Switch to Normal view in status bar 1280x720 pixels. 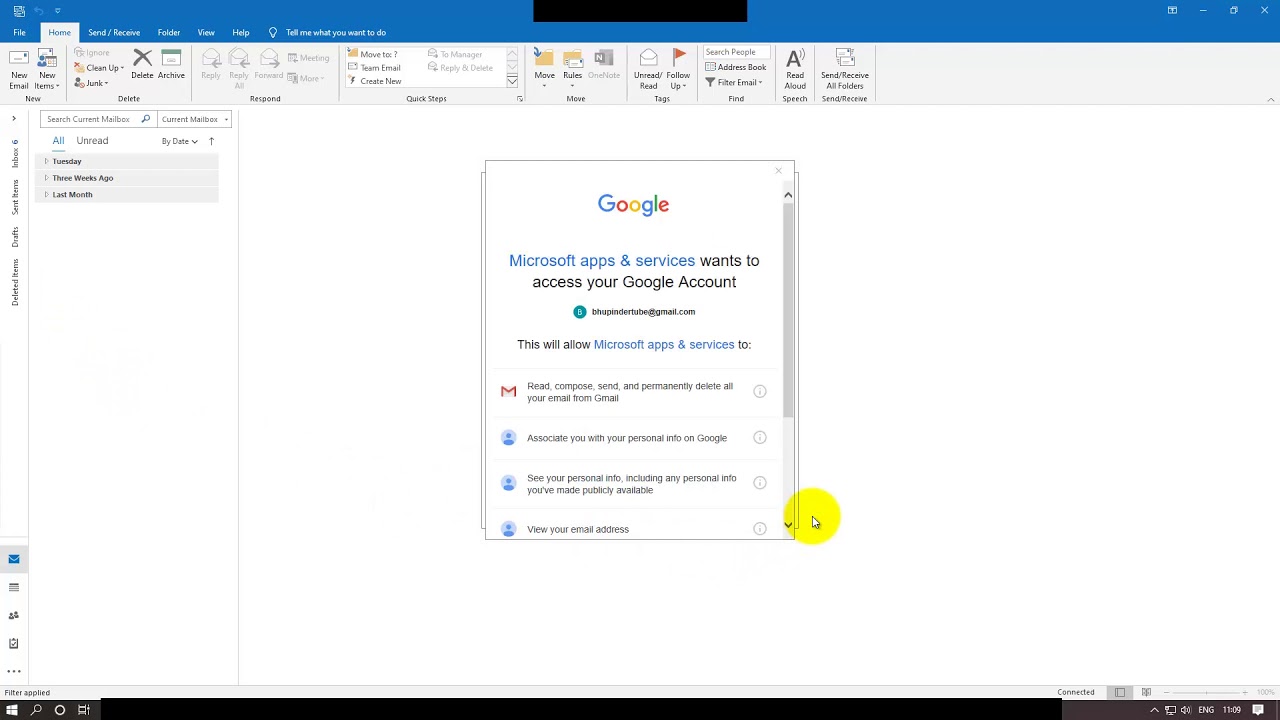(1120, 692)
